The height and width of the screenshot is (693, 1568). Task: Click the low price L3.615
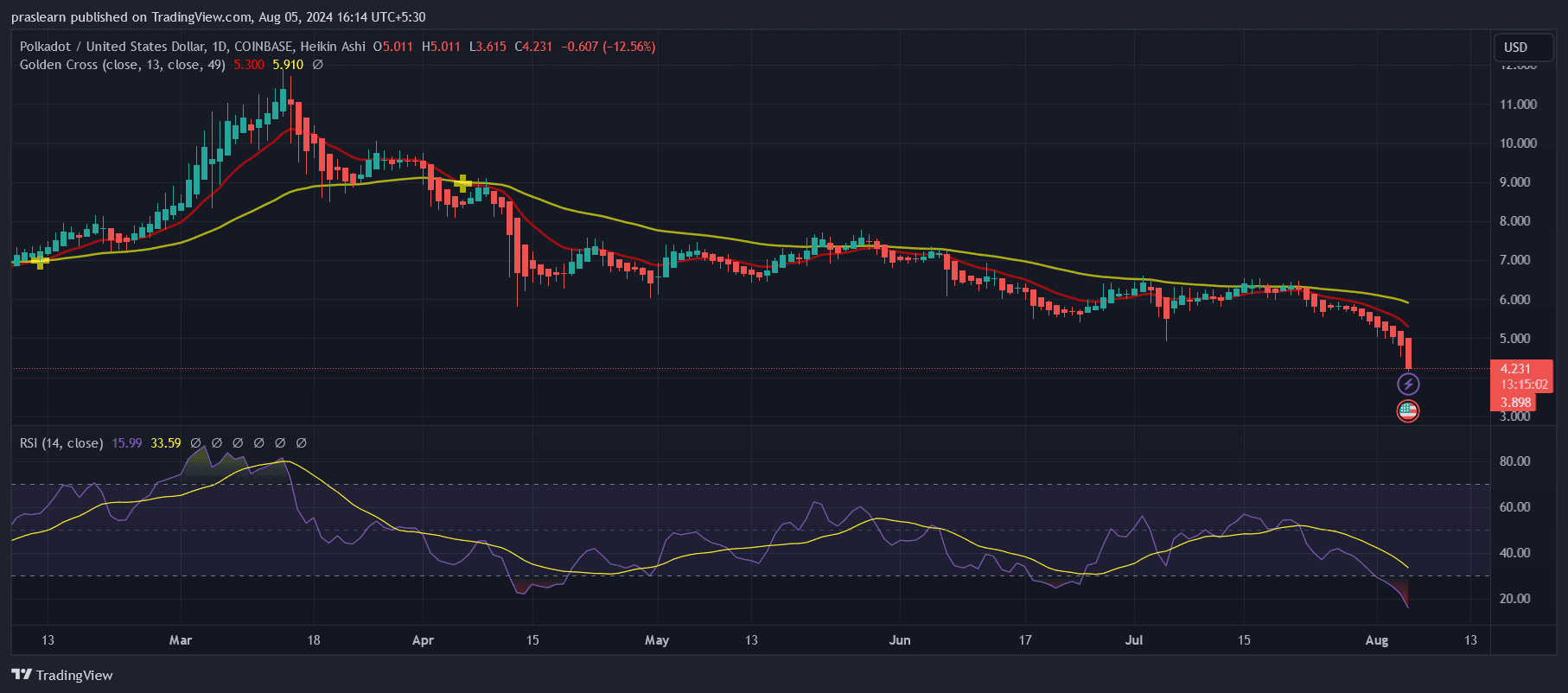click(x=488, y=47)
